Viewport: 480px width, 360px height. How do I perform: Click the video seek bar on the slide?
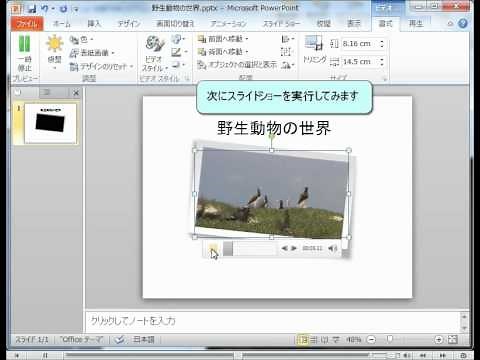250,249
